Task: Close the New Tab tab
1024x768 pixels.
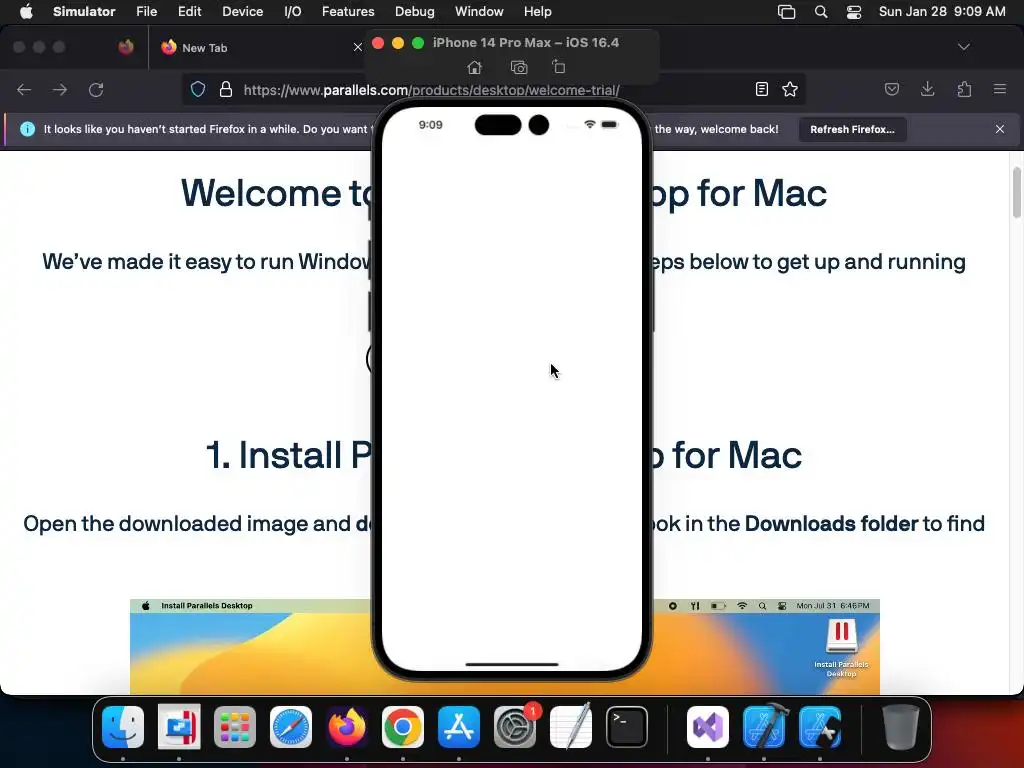Action: [357, 47]
